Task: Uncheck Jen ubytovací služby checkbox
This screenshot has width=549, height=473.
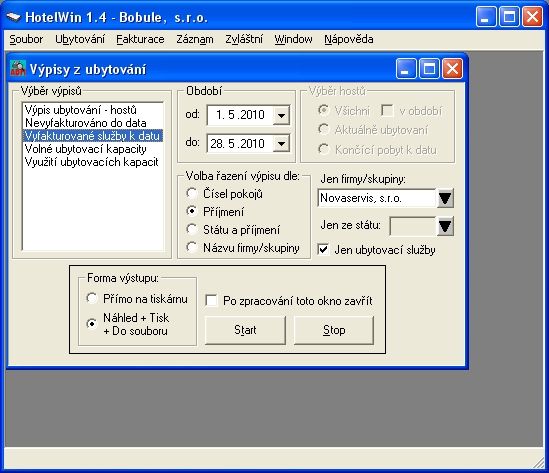Action: (323, 250)
